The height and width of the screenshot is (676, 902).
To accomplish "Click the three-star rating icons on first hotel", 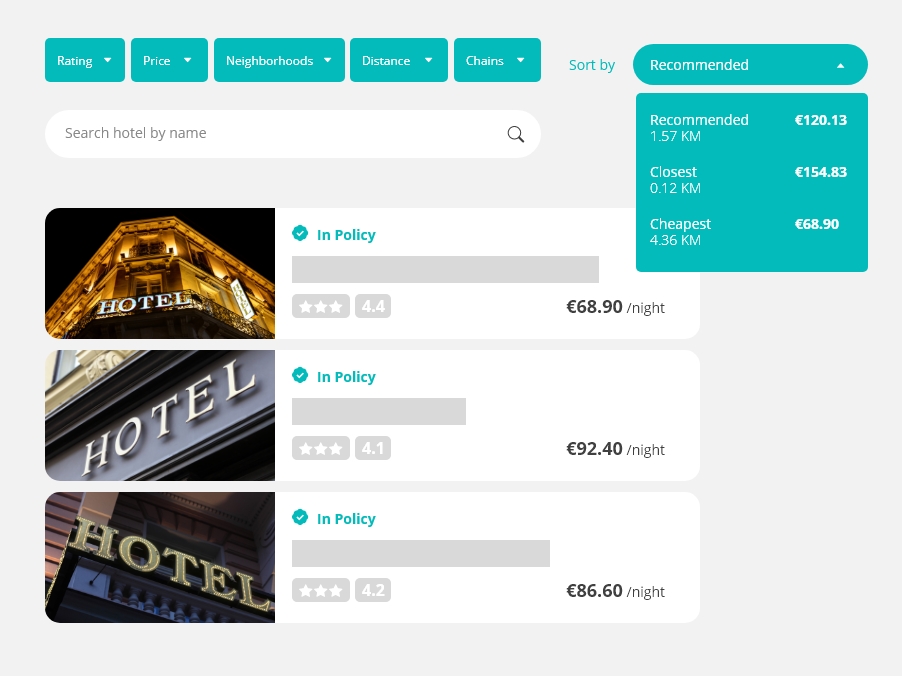I will pyautogui.click(x=320, y=306).
